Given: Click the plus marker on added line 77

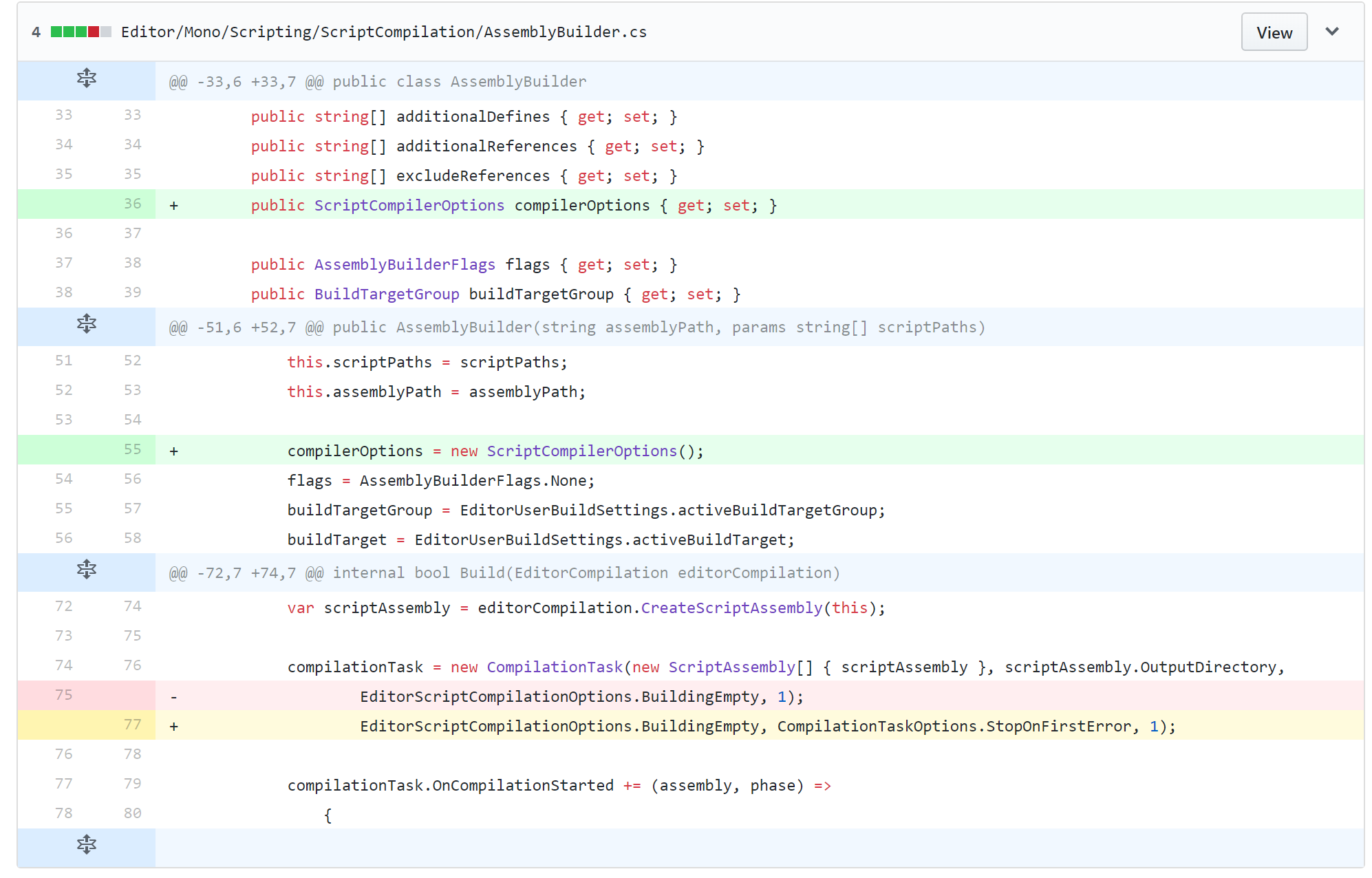Looking at the screenshot, I should pos(174,727).
